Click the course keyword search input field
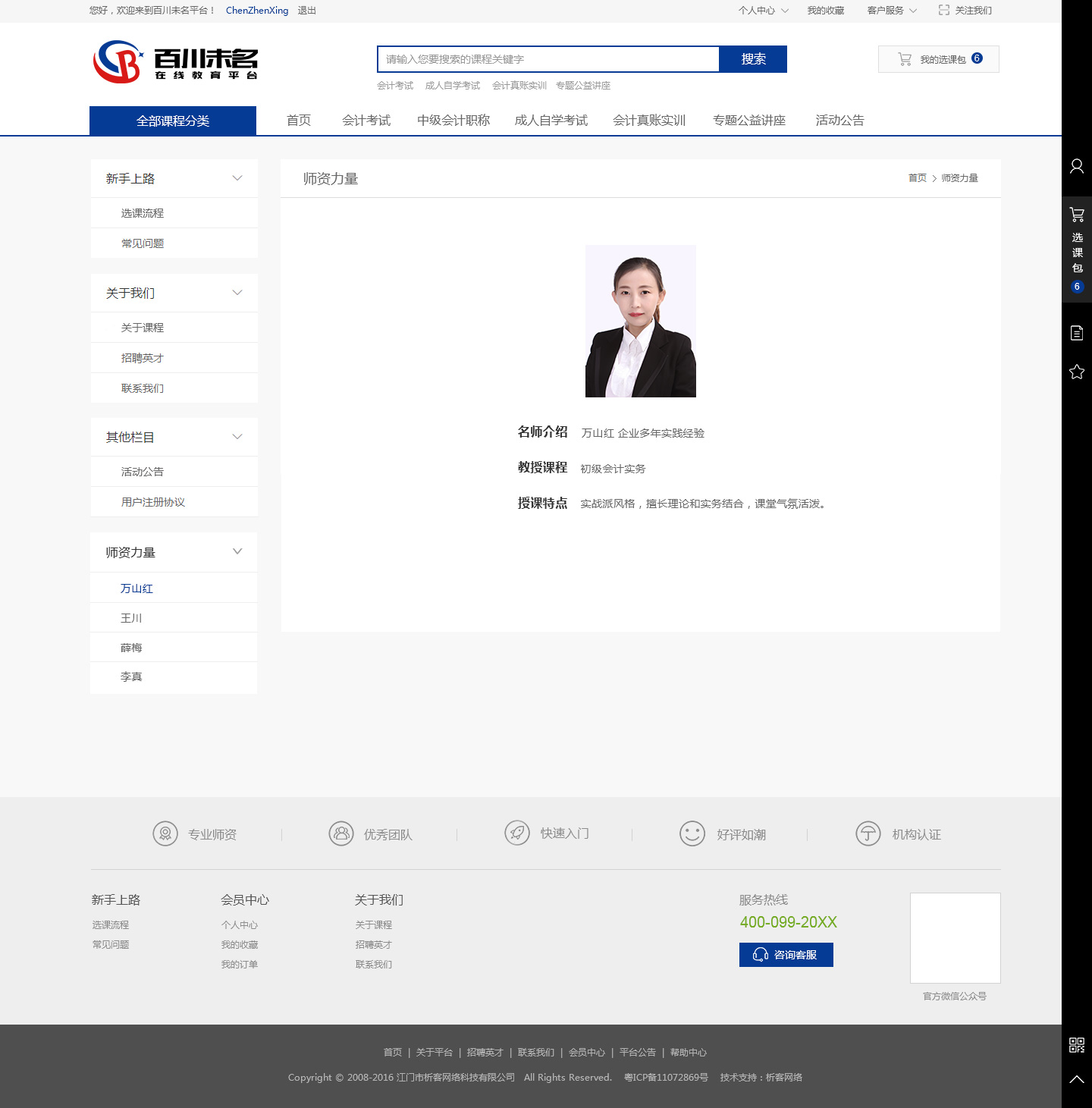 548,59
